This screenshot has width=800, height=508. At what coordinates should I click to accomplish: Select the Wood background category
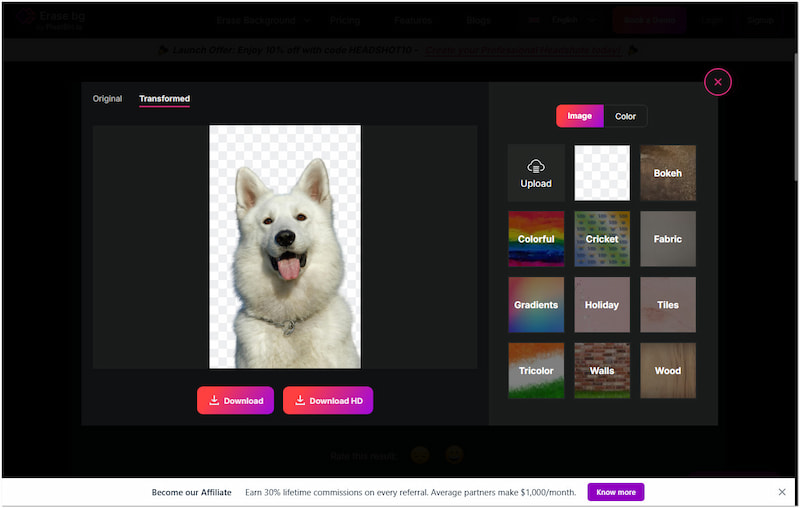click(x=668, y=371)
